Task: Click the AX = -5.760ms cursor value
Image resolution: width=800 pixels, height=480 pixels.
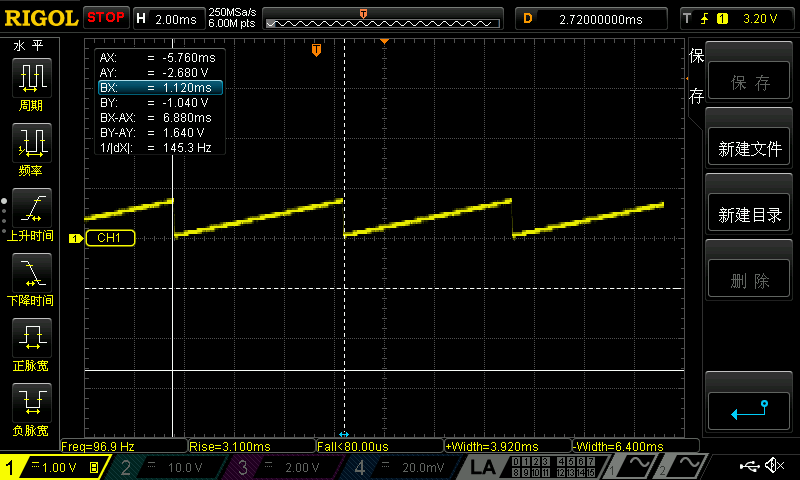Action: click(158, 58)
